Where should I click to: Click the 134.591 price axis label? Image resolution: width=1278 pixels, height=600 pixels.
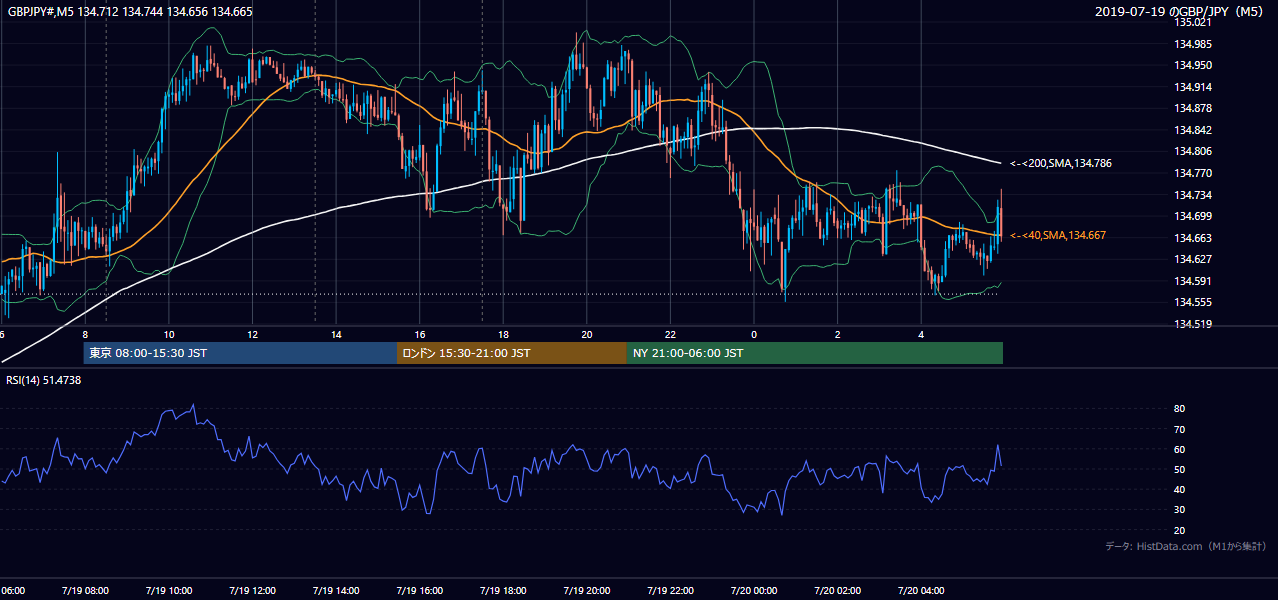(x=1193, y=281)
